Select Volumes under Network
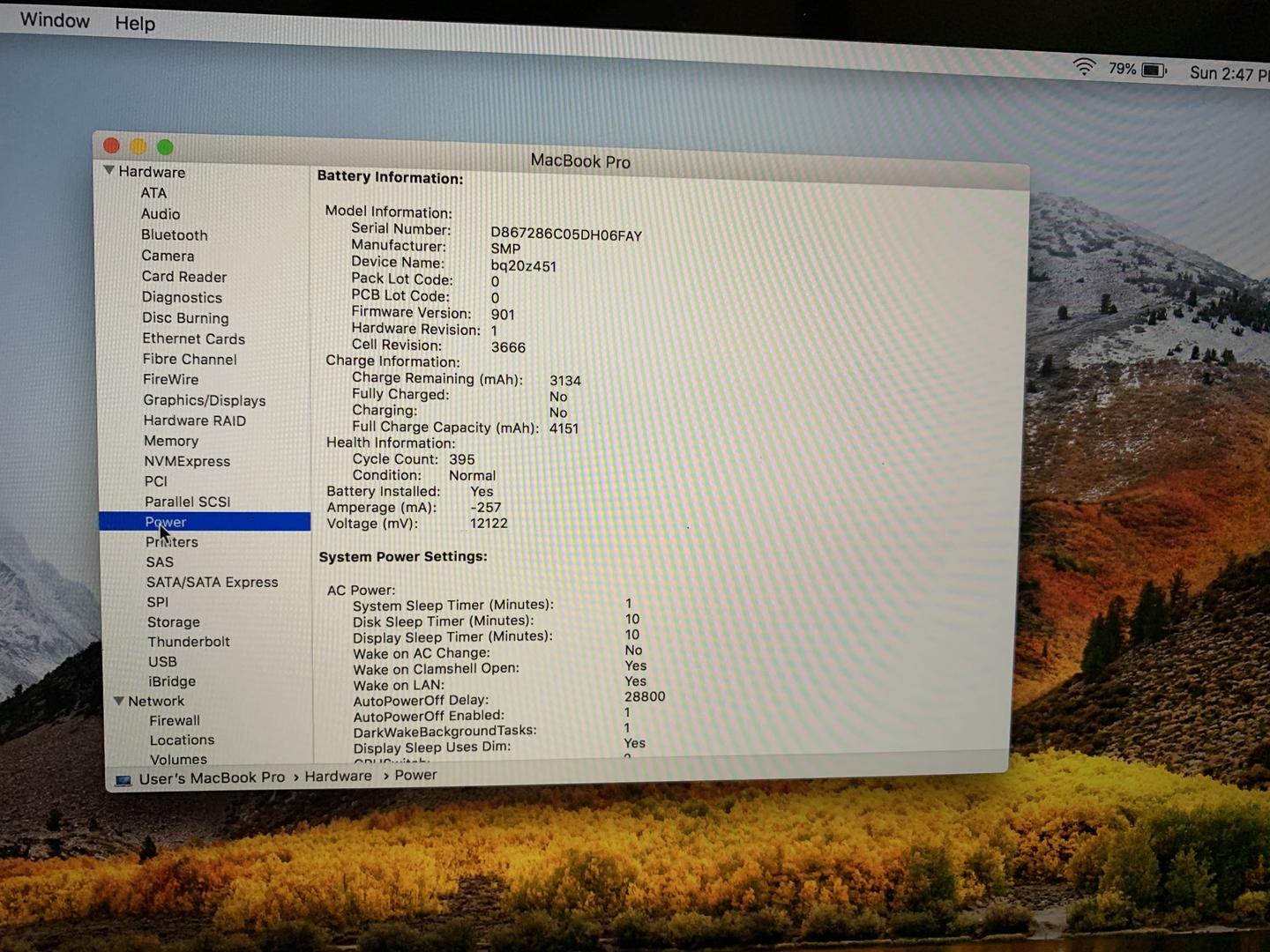 pos(178,759)
